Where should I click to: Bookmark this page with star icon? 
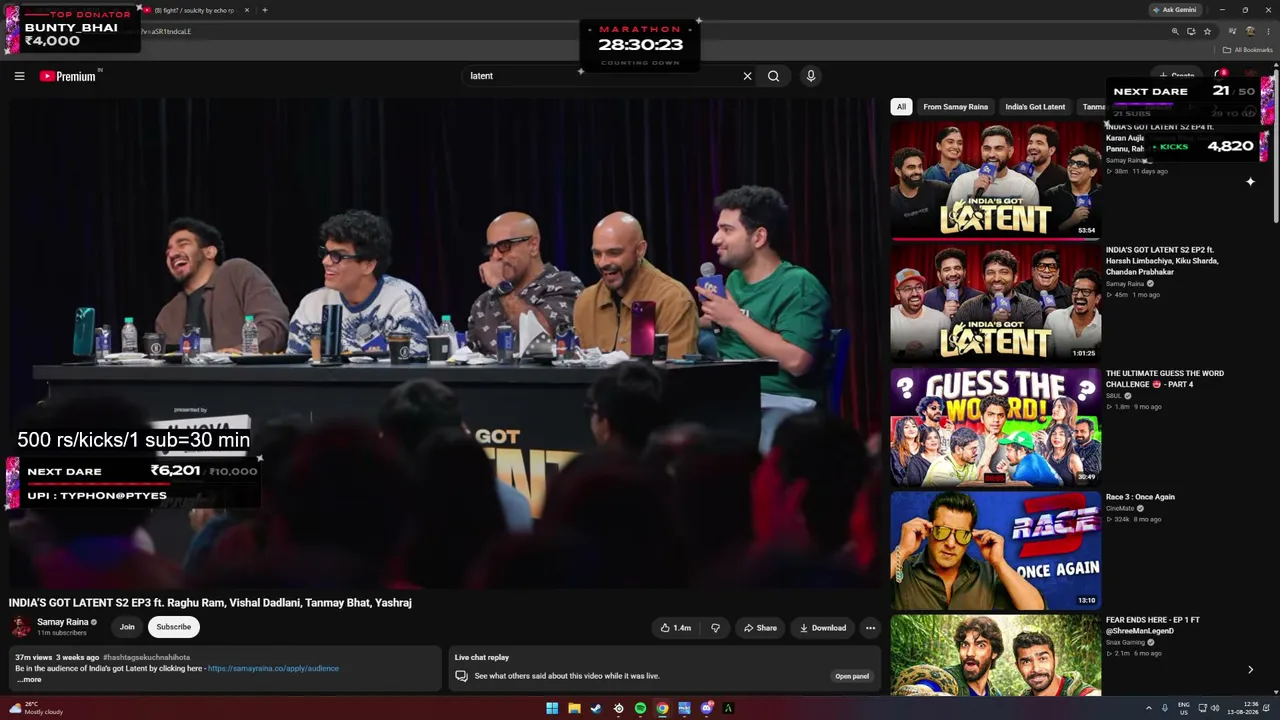point(1207,31)
